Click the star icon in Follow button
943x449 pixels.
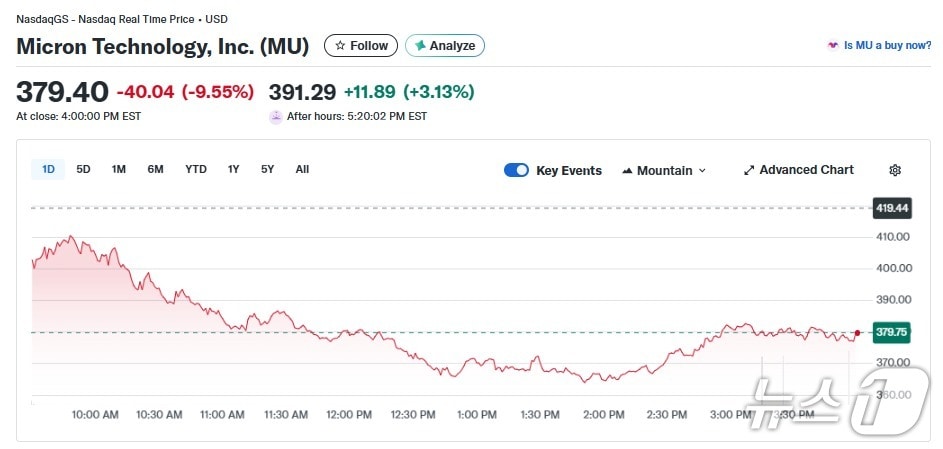pyautogui.click(x=340, y=46)
